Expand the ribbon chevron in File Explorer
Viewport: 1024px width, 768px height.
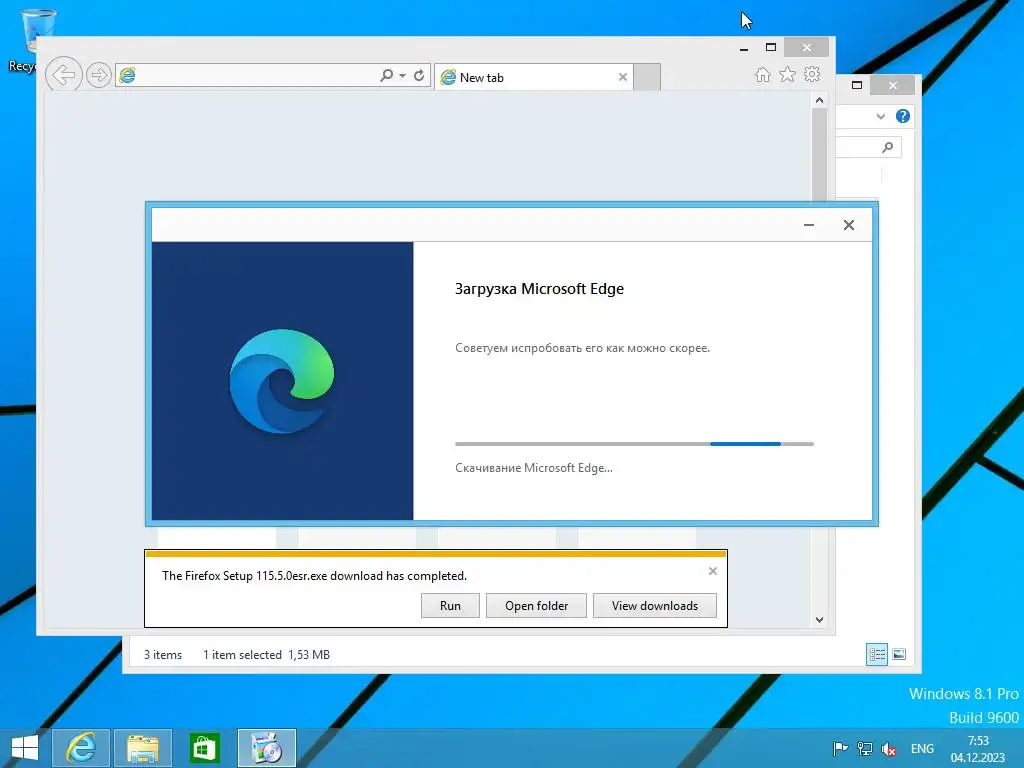coord(880,116)
